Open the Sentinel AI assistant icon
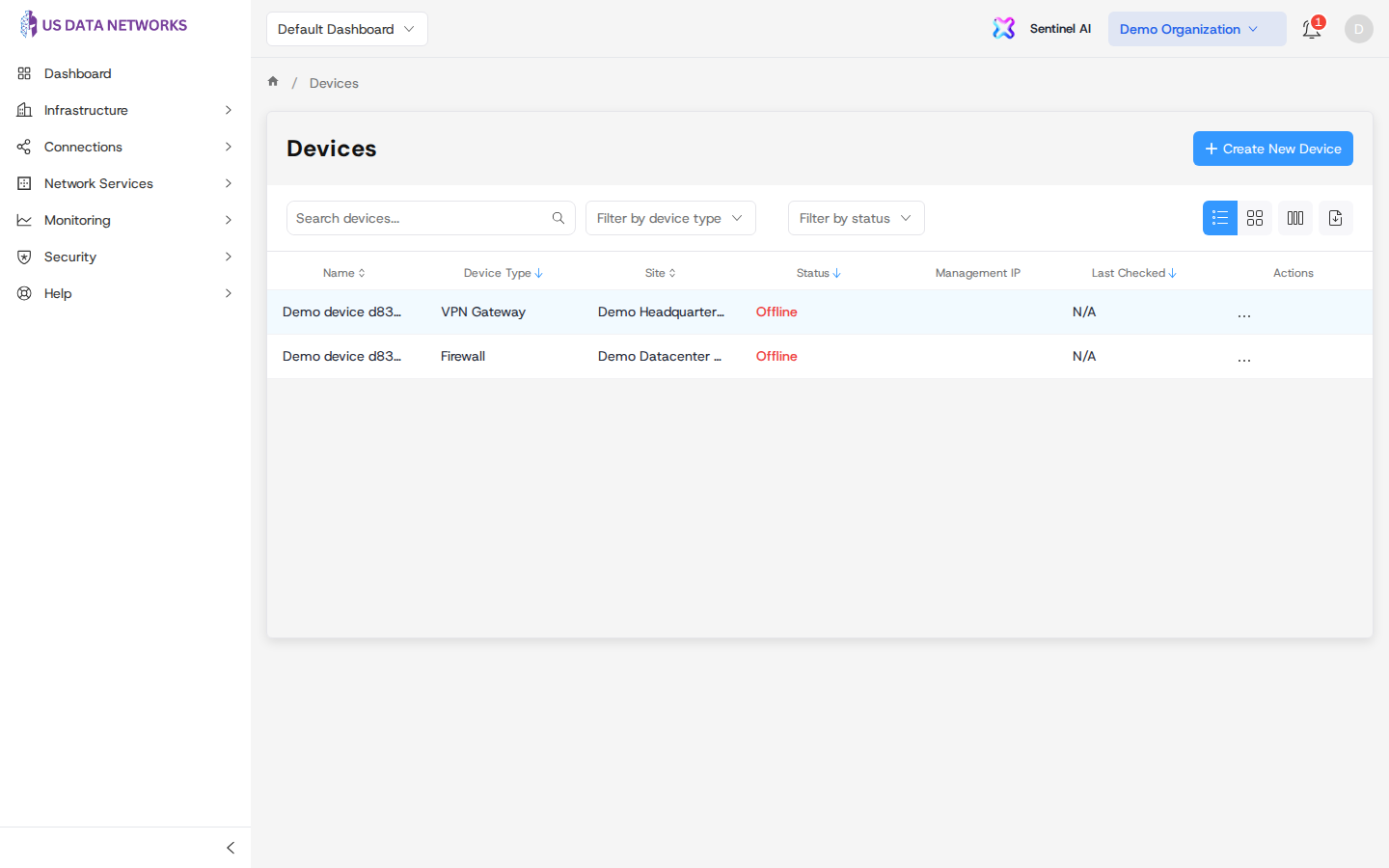The image size is (1389, 868). (x=1004, y=28)
